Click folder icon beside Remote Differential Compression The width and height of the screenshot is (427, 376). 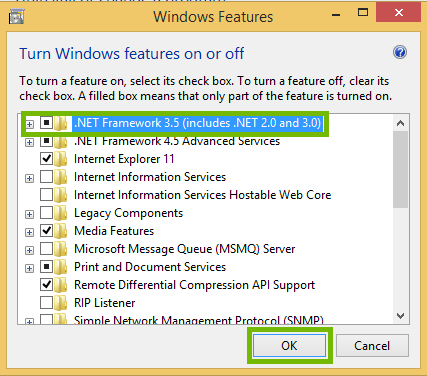point(61,285)
